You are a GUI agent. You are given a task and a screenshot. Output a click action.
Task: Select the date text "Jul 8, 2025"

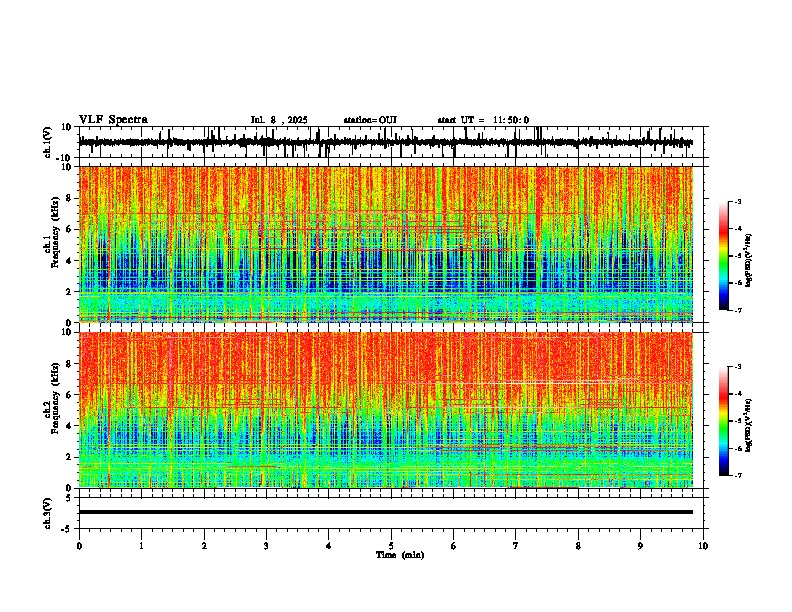pos(279,120)
